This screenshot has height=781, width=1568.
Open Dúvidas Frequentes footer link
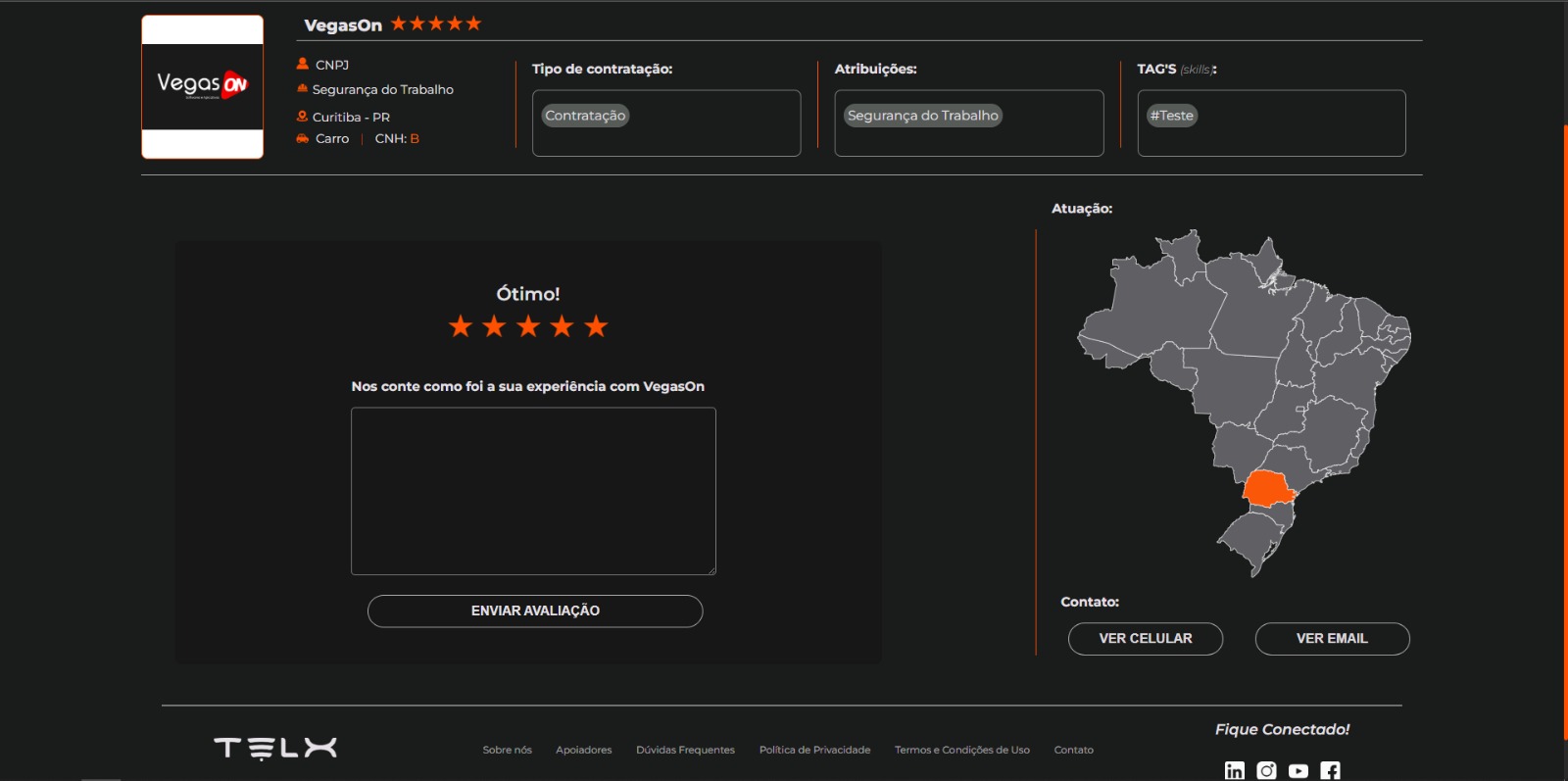click(685, 750)
